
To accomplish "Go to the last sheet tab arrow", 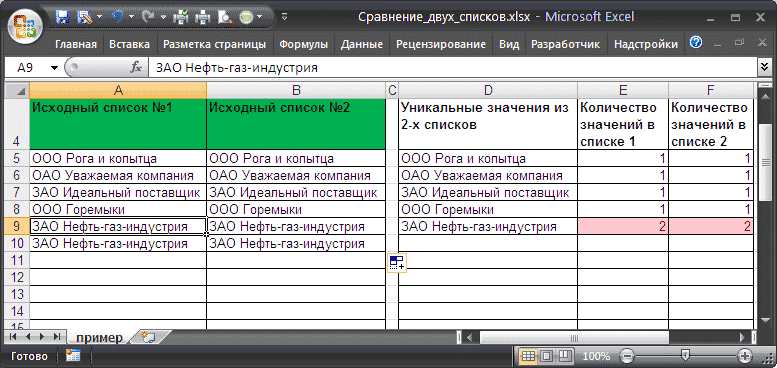I will coord(56,337).
